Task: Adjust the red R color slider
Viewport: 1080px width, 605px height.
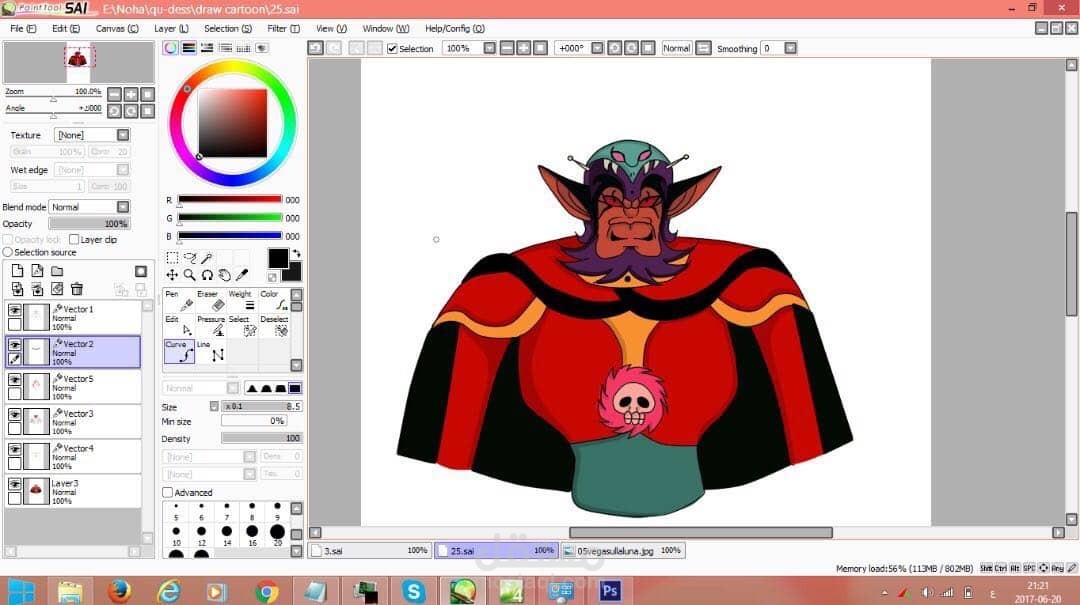Action: (230, 200)
